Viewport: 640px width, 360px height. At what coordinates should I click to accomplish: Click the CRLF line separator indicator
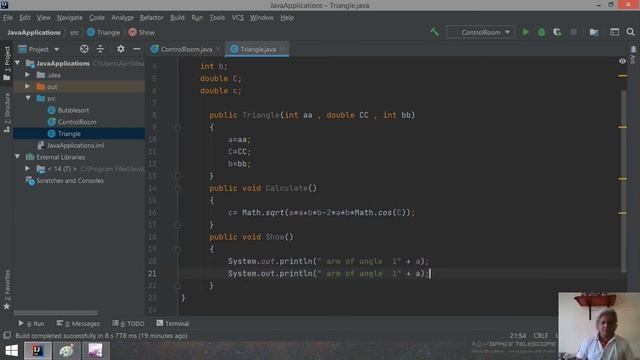(x=541, y=336)
